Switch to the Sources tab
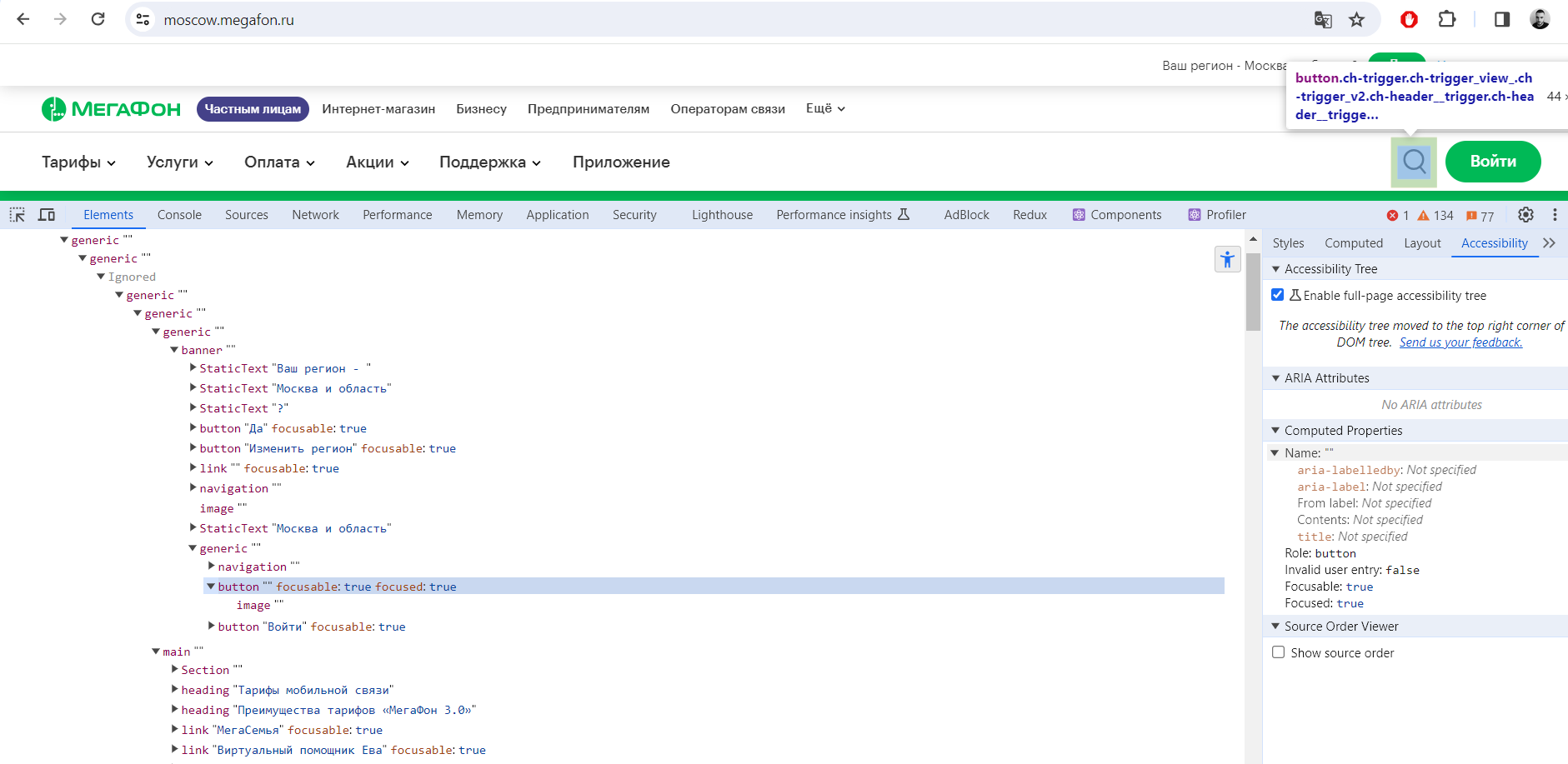Image resolution: width=1568 pixels, height=764 pixels. coord(247,215)
